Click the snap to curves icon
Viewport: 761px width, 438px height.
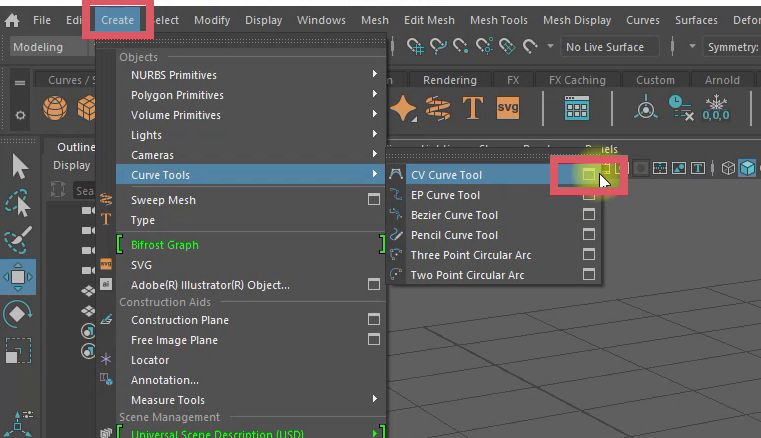(438, 47)
